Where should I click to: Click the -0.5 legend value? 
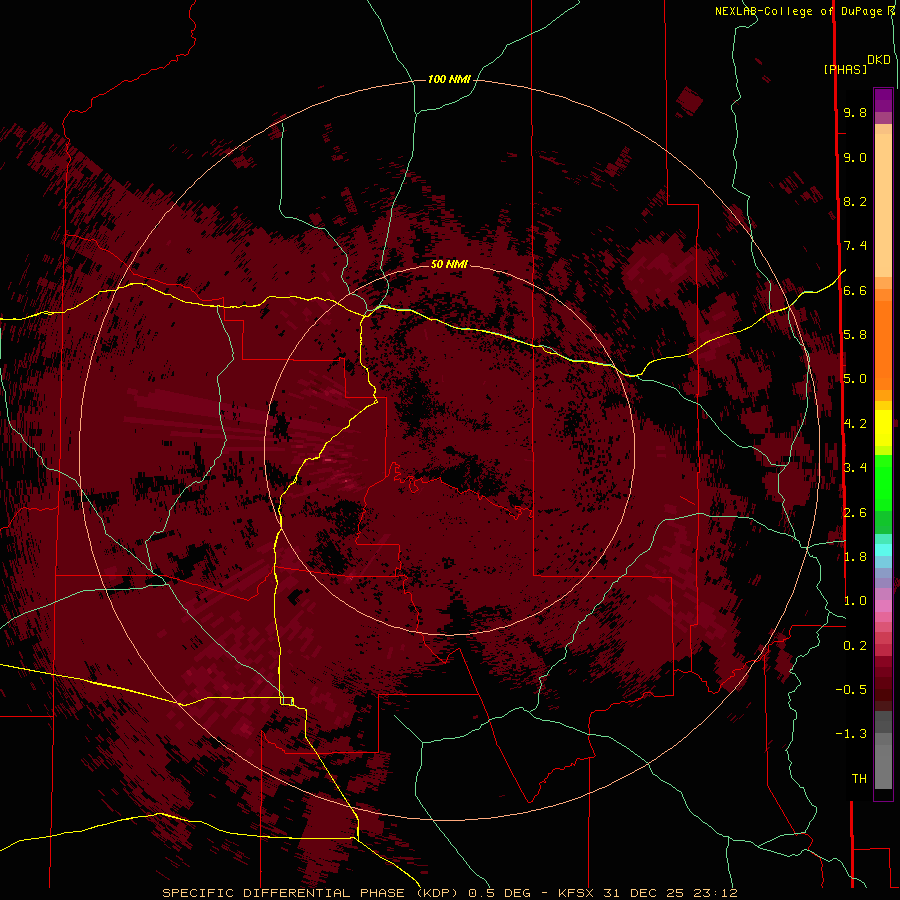[851, 690]
